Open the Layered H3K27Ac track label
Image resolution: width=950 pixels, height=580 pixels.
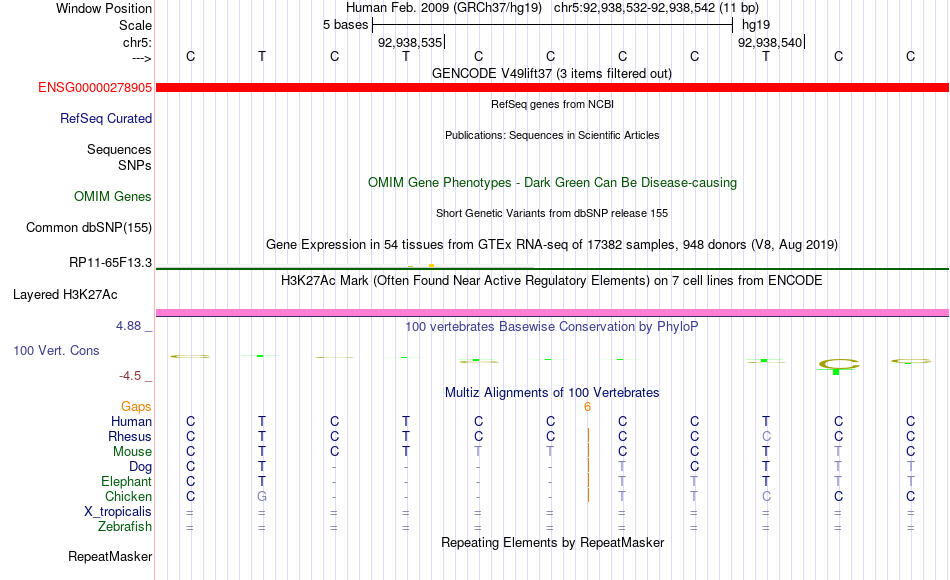tap(65, 295)
